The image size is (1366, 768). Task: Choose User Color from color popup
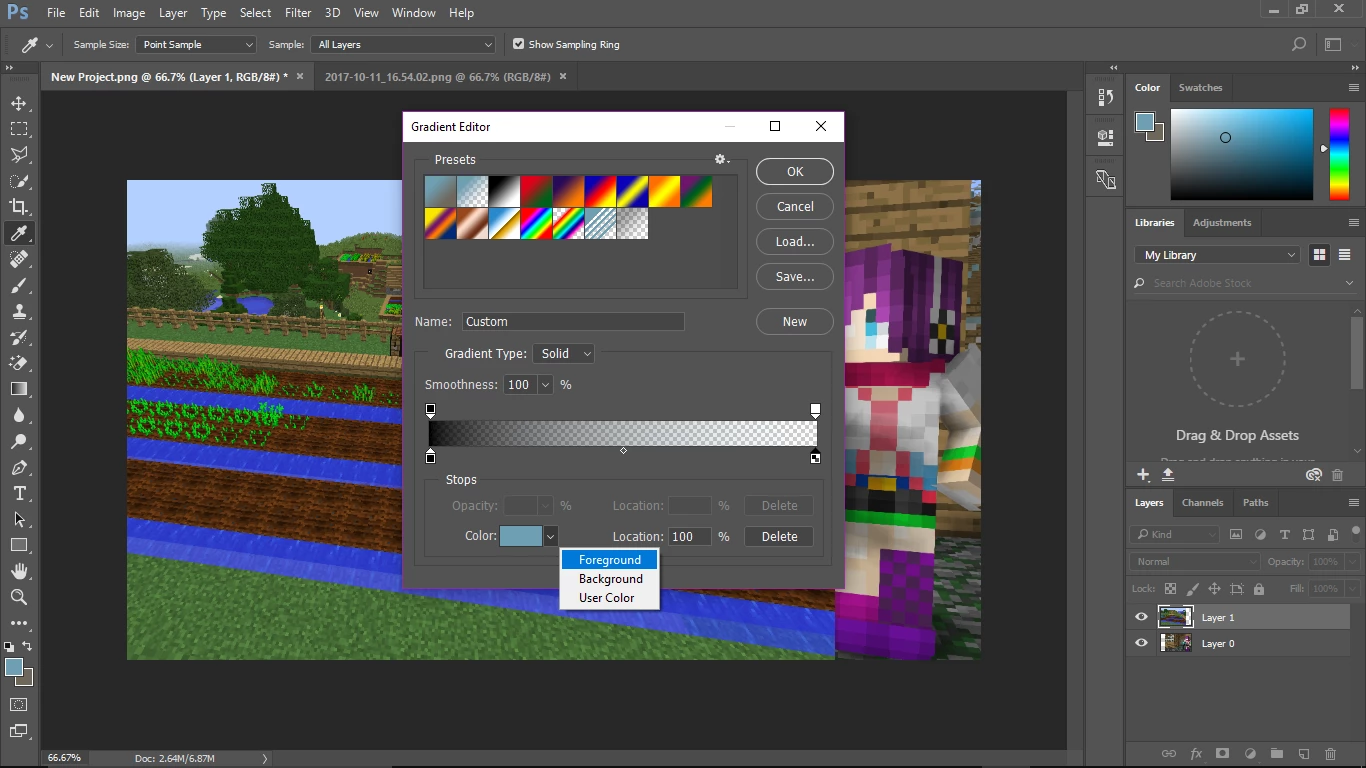tap(609, 598)
